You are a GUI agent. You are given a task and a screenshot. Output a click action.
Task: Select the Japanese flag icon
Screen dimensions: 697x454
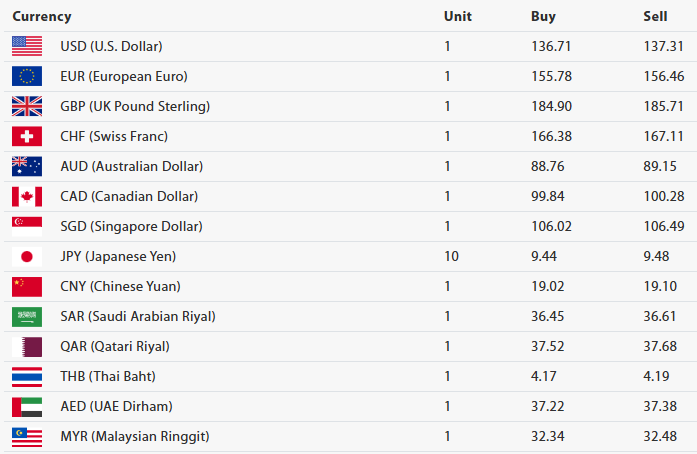point(27,256)
